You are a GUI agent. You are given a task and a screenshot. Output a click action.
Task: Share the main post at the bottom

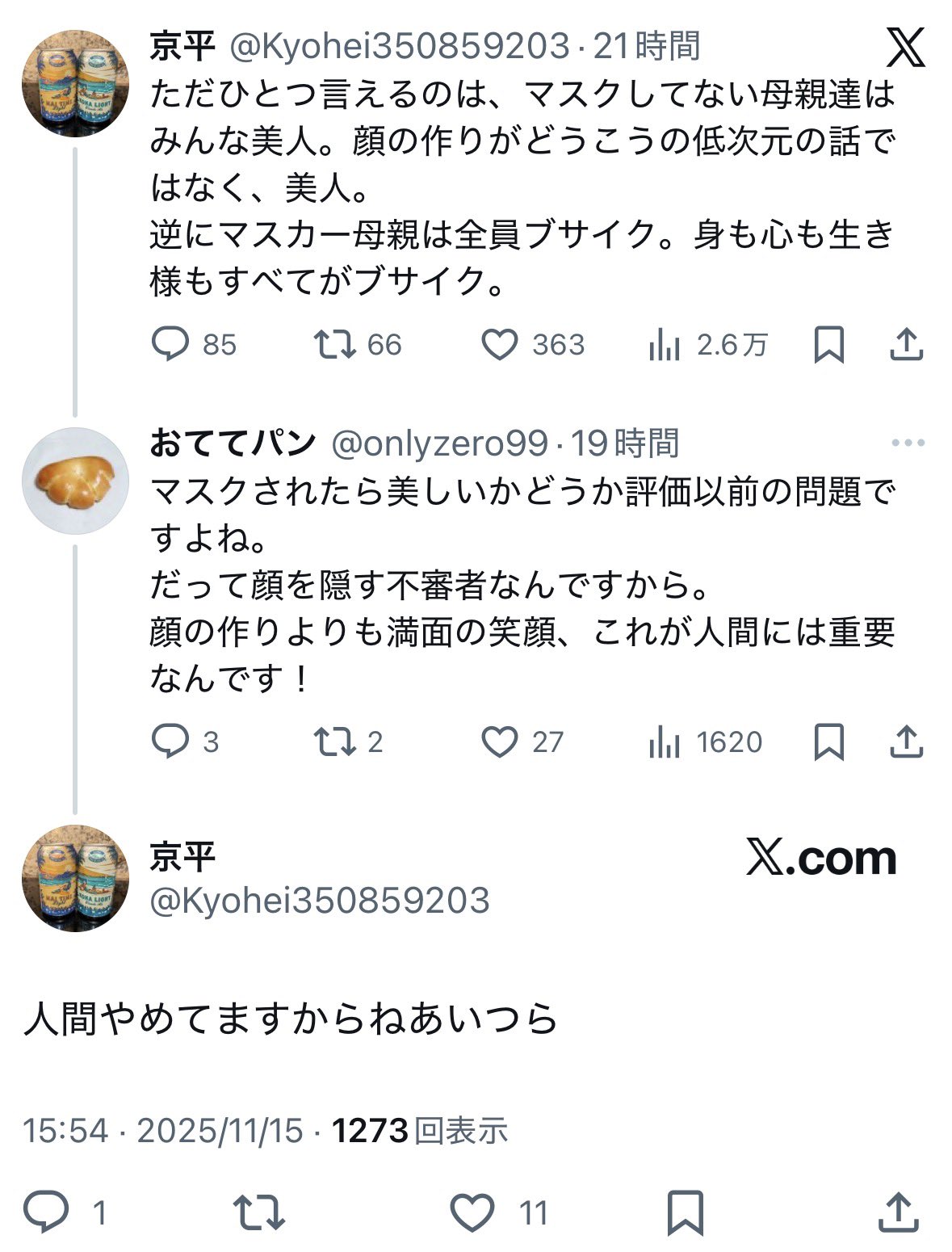pyautogui.click(x=898, y=1212)
